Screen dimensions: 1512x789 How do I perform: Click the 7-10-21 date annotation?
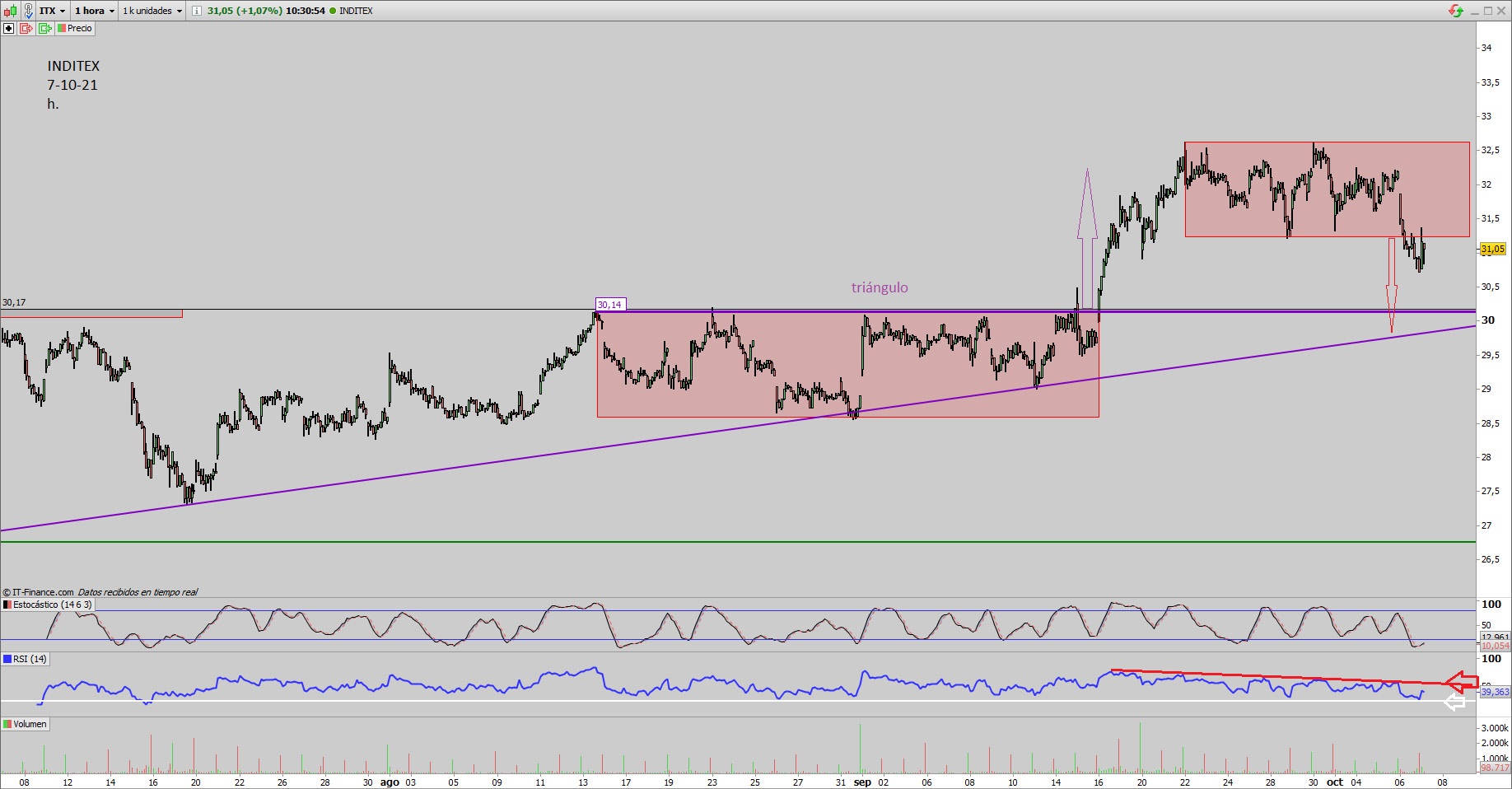(x=72, y=85)
